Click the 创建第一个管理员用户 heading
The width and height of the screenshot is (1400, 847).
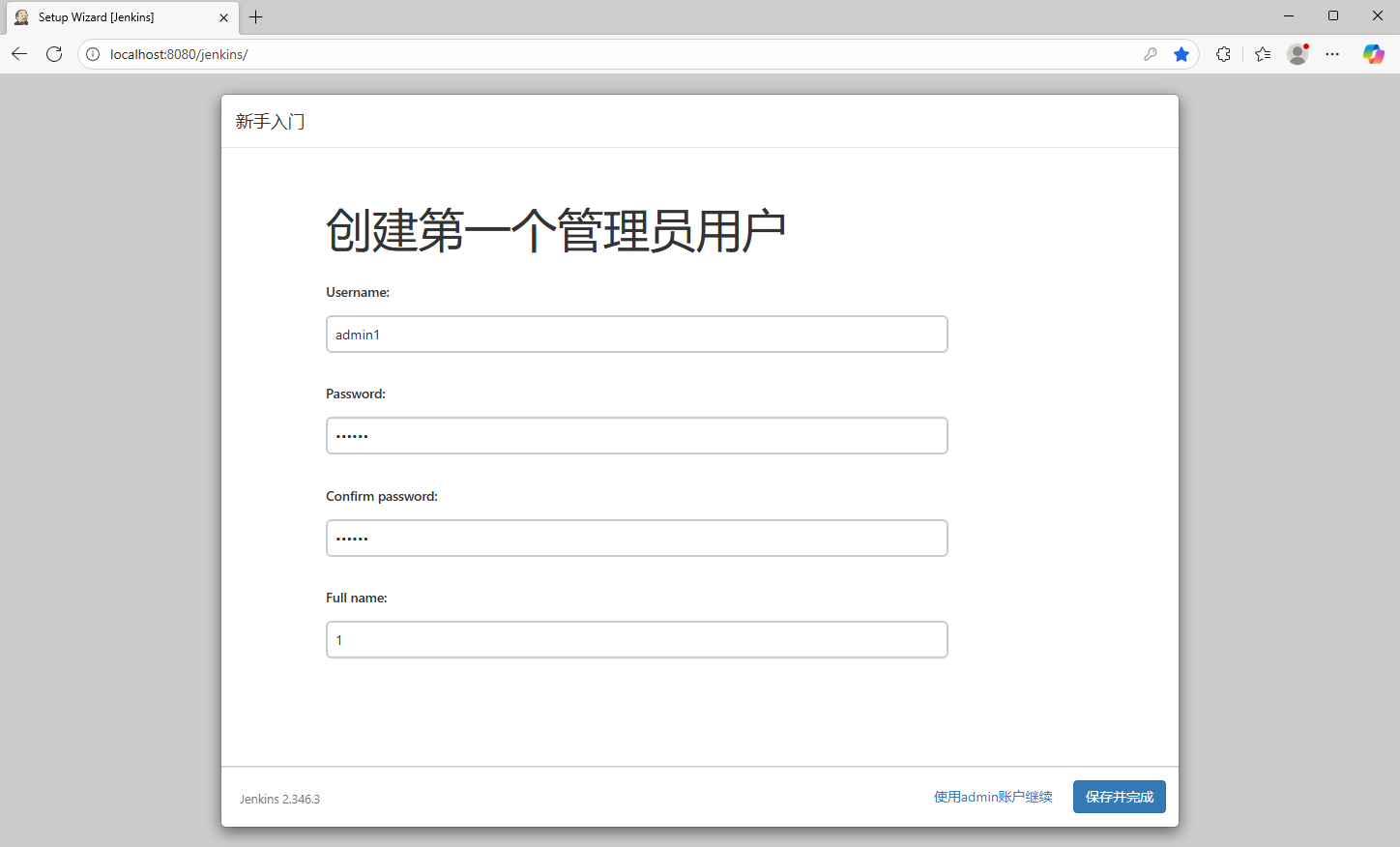[556, 230]
